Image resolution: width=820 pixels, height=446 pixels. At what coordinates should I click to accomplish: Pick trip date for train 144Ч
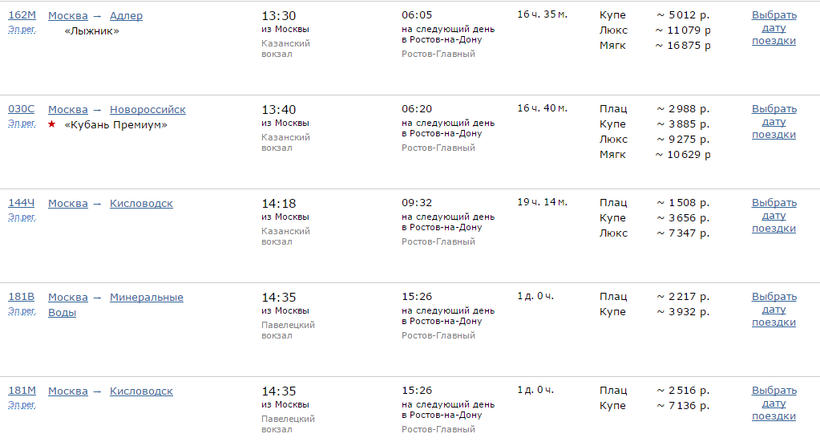coord(774,216)
